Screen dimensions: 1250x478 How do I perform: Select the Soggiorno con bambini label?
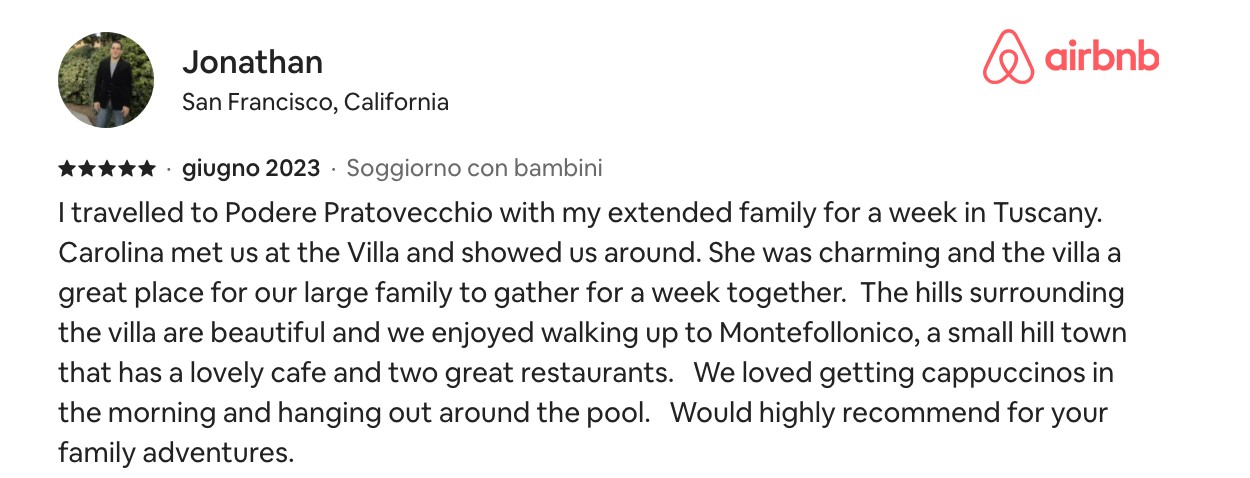[474, 168]
